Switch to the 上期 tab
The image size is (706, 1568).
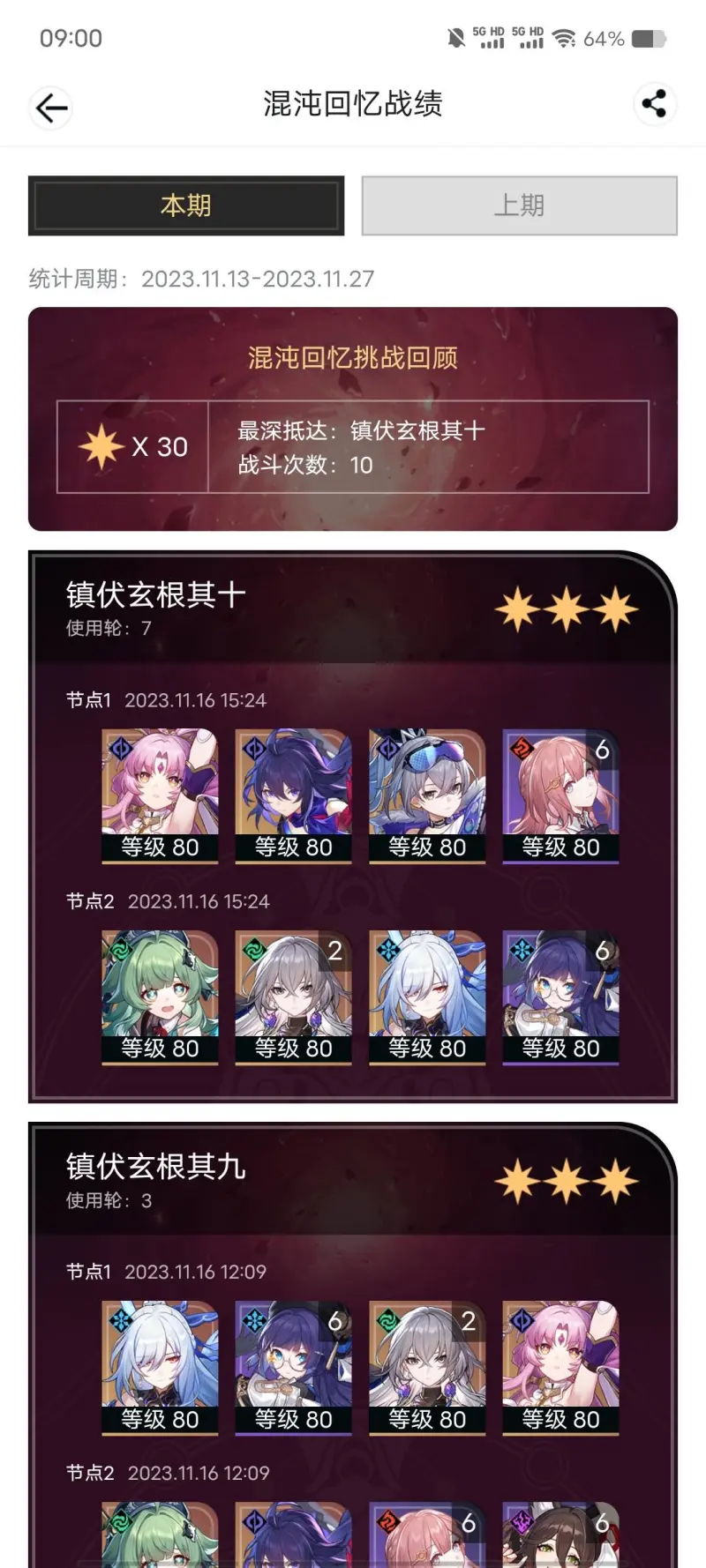[x=519, y=205]
